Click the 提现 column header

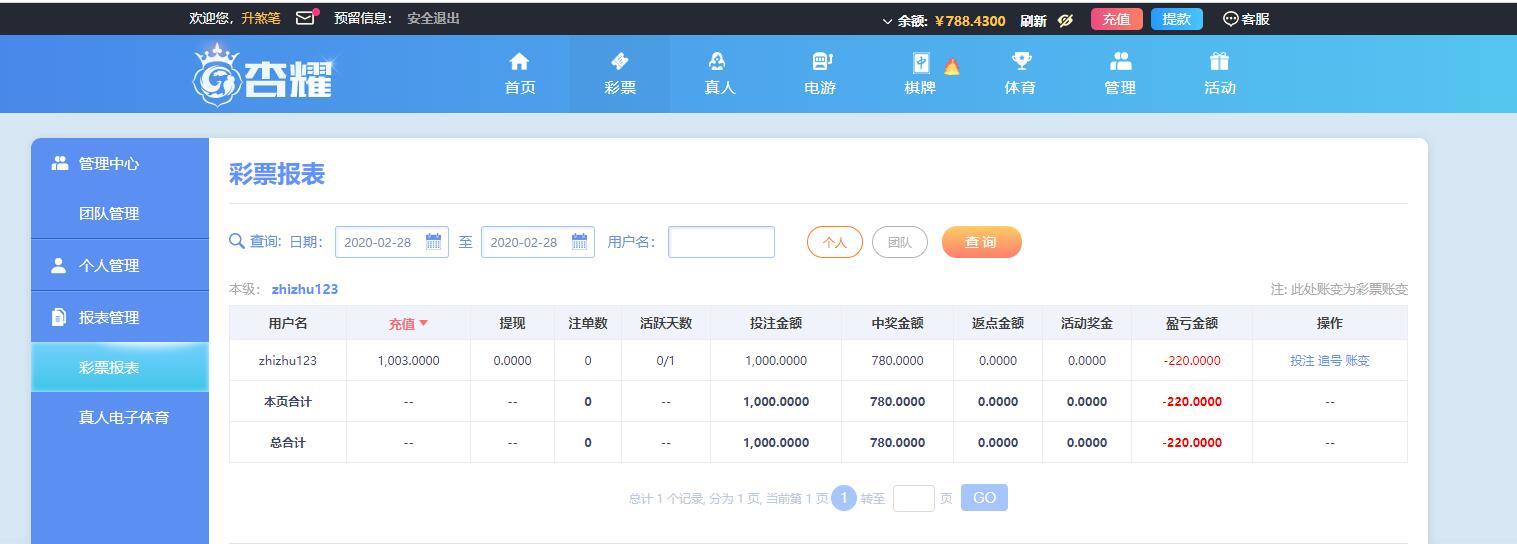[x=512, y=323]
